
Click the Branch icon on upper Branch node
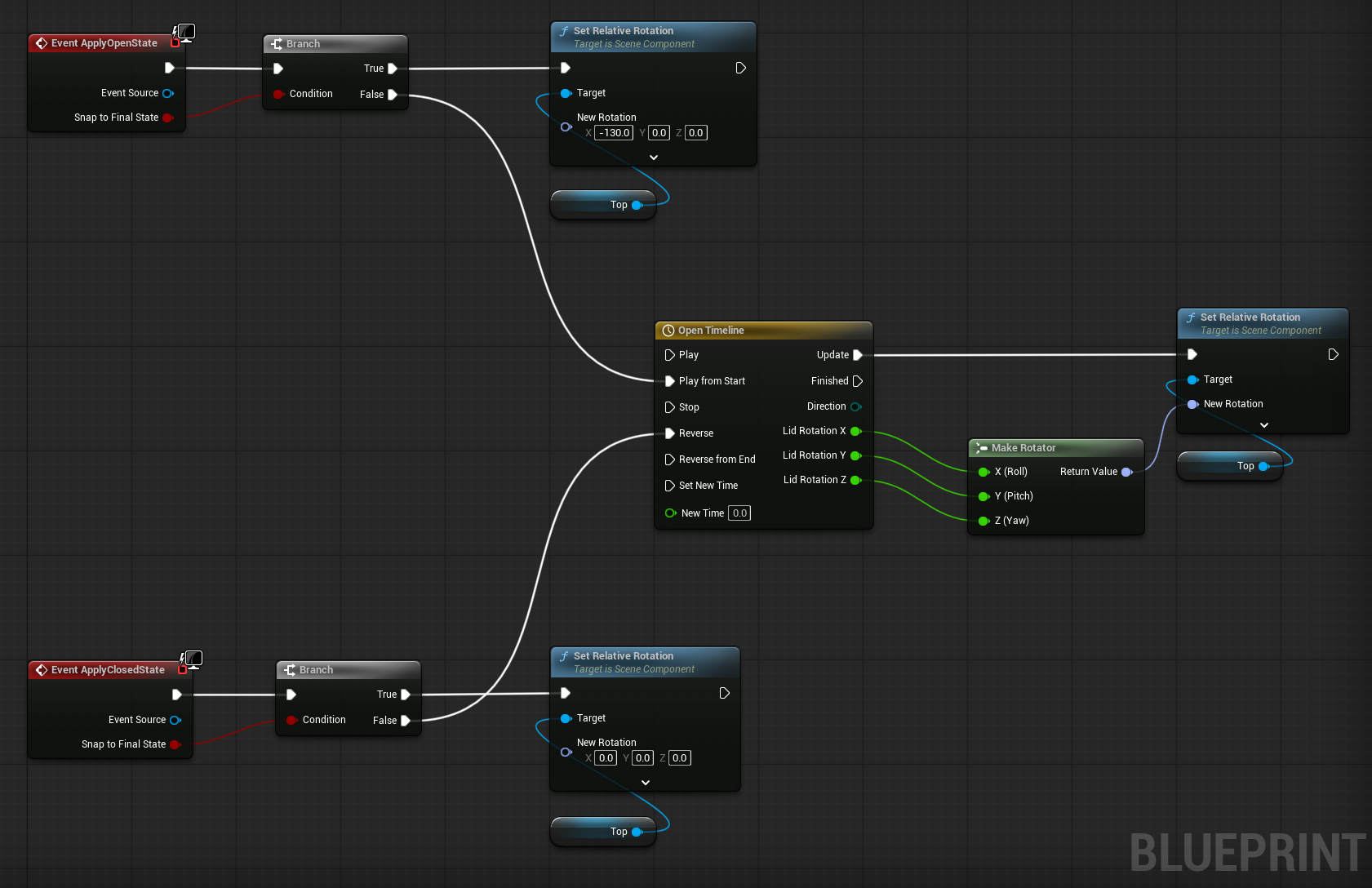click(x=277, y=43)
